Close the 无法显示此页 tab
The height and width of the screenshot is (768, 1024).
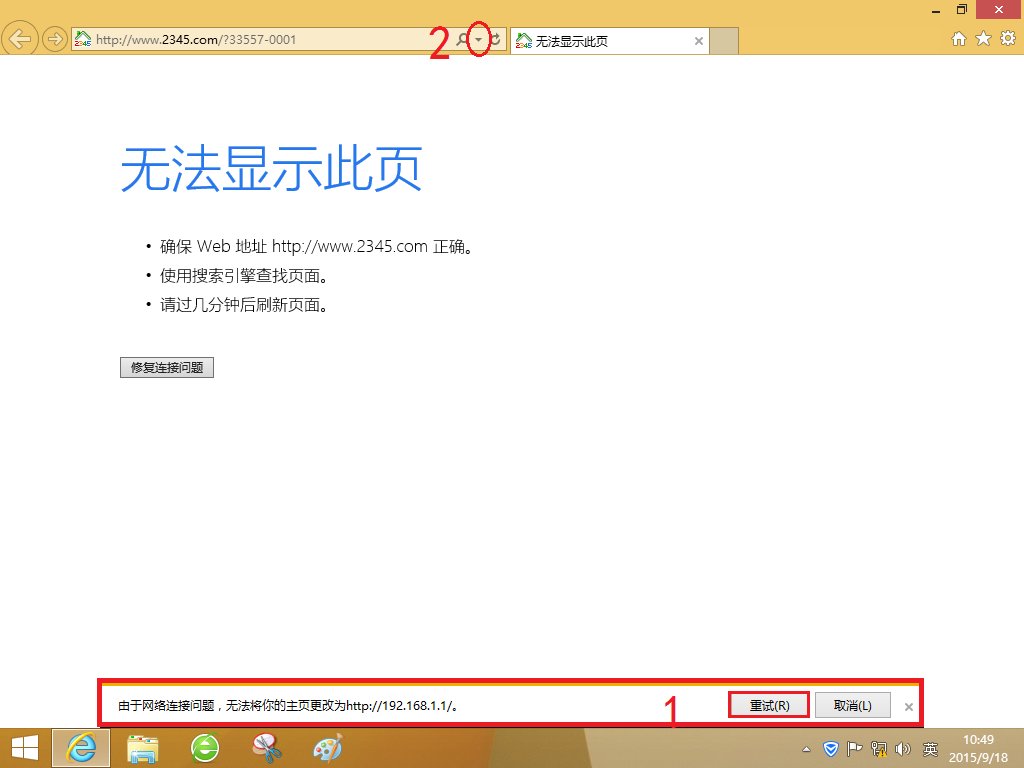click(x=698, y=41)
